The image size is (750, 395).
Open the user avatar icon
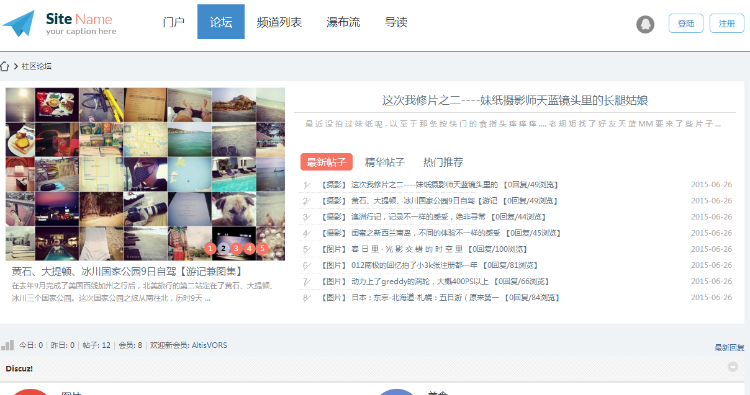click(x=645, y=24)
